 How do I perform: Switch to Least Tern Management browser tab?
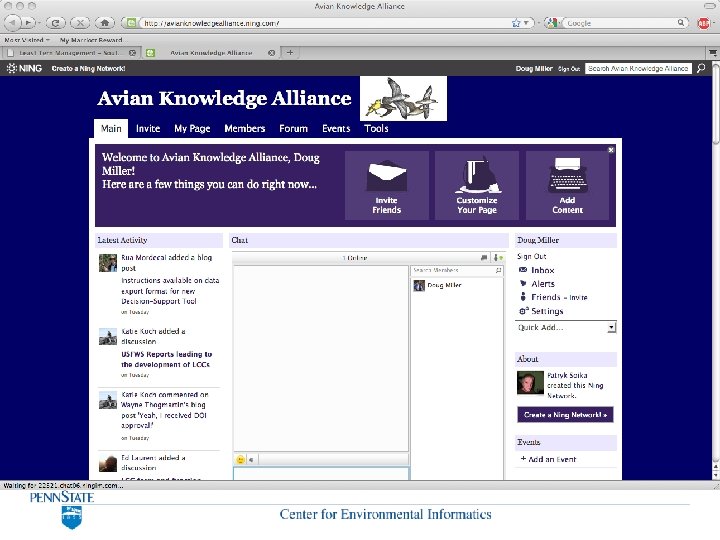pos(71,53)
